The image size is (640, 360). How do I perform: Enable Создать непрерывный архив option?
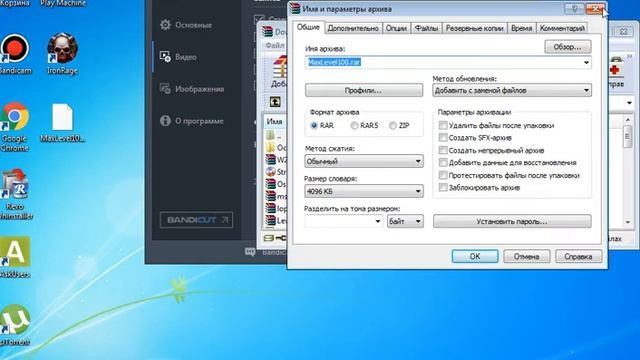(443, 150)
